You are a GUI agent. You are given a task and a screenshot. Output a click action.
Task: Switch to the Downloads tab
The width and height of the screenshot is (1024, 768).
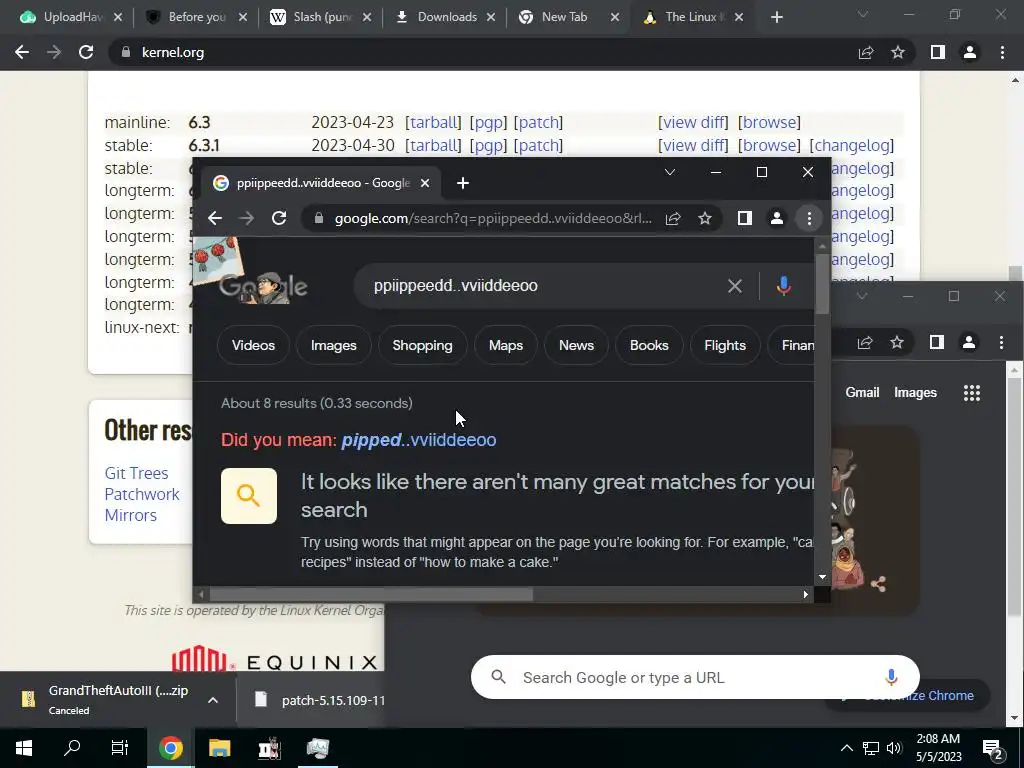point(438,17)
